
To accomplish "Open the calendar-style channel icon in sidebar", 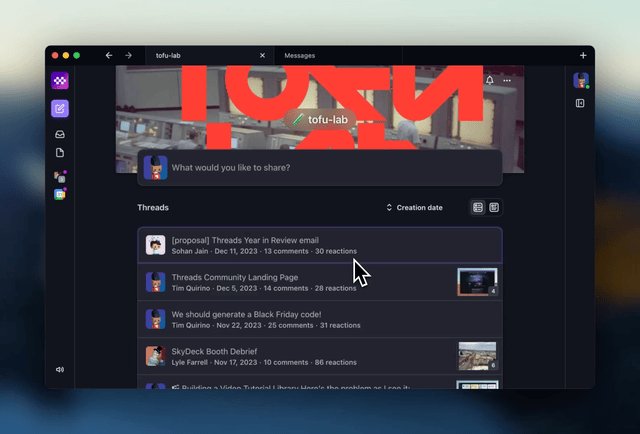I will [x=60, y=194].
